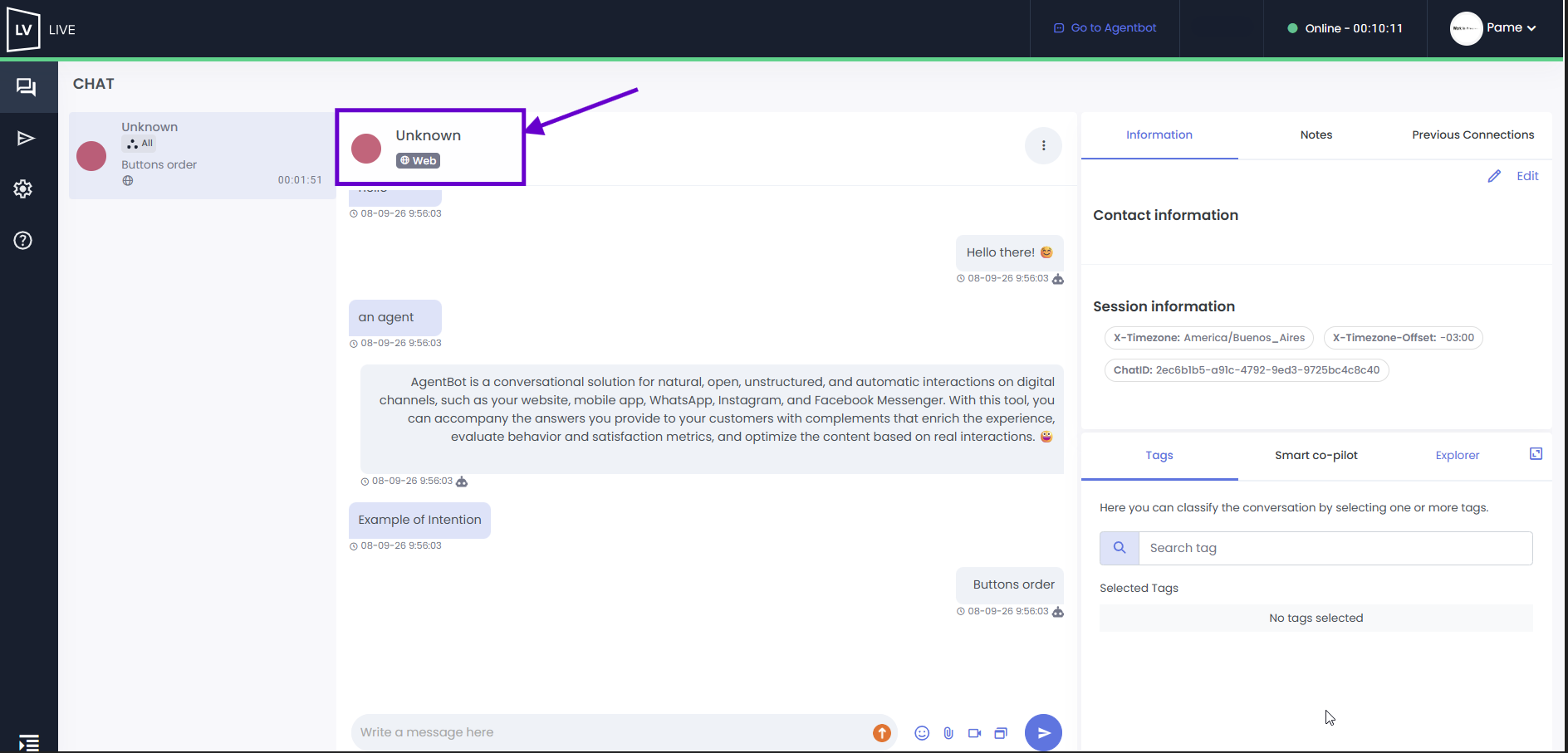1568x753 pixels.
Task: Open the settings gear in sidebar
Action: point(23,189)
